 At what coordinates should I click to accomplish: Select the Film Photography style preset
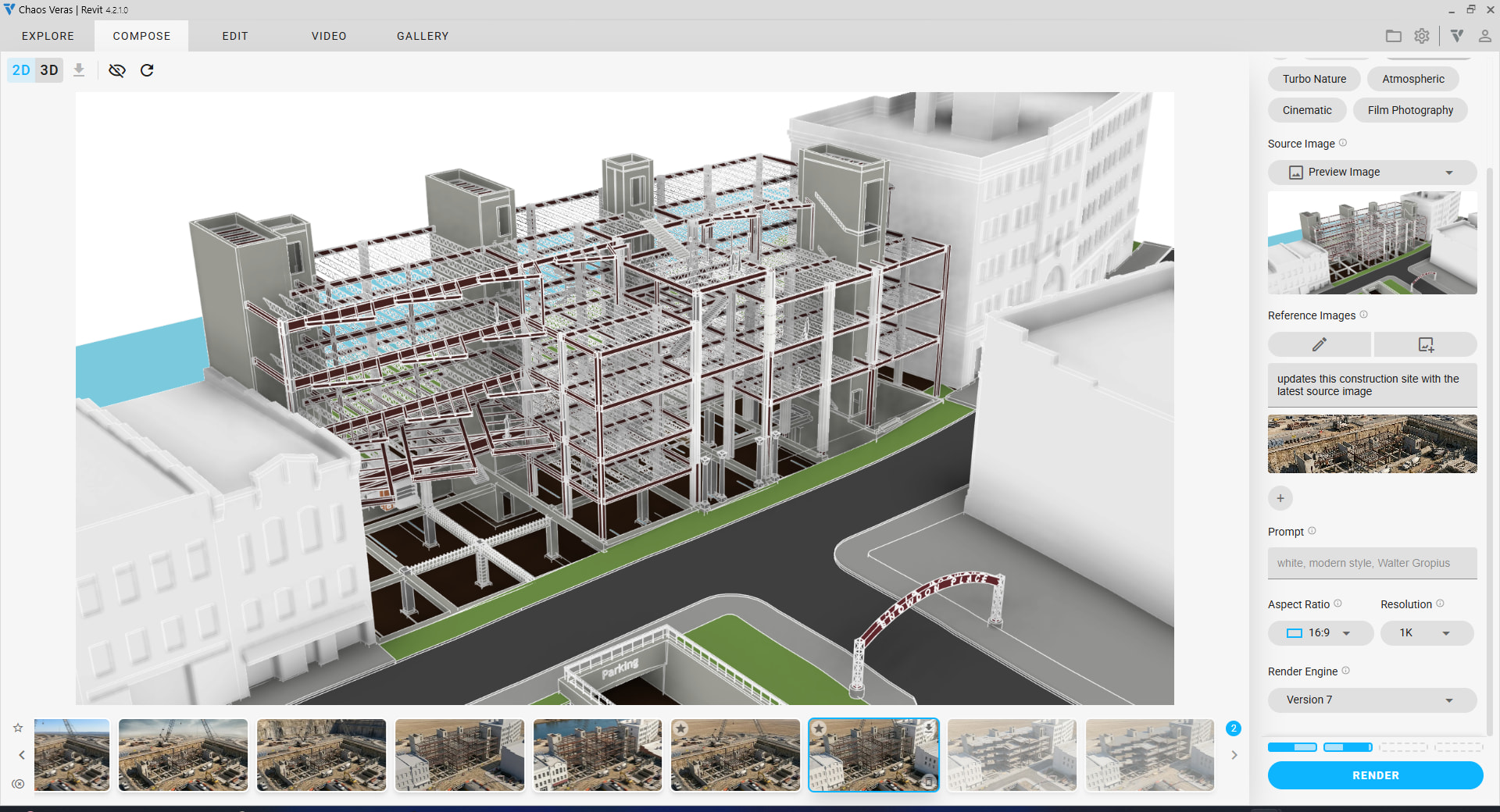click(1410, 110)
